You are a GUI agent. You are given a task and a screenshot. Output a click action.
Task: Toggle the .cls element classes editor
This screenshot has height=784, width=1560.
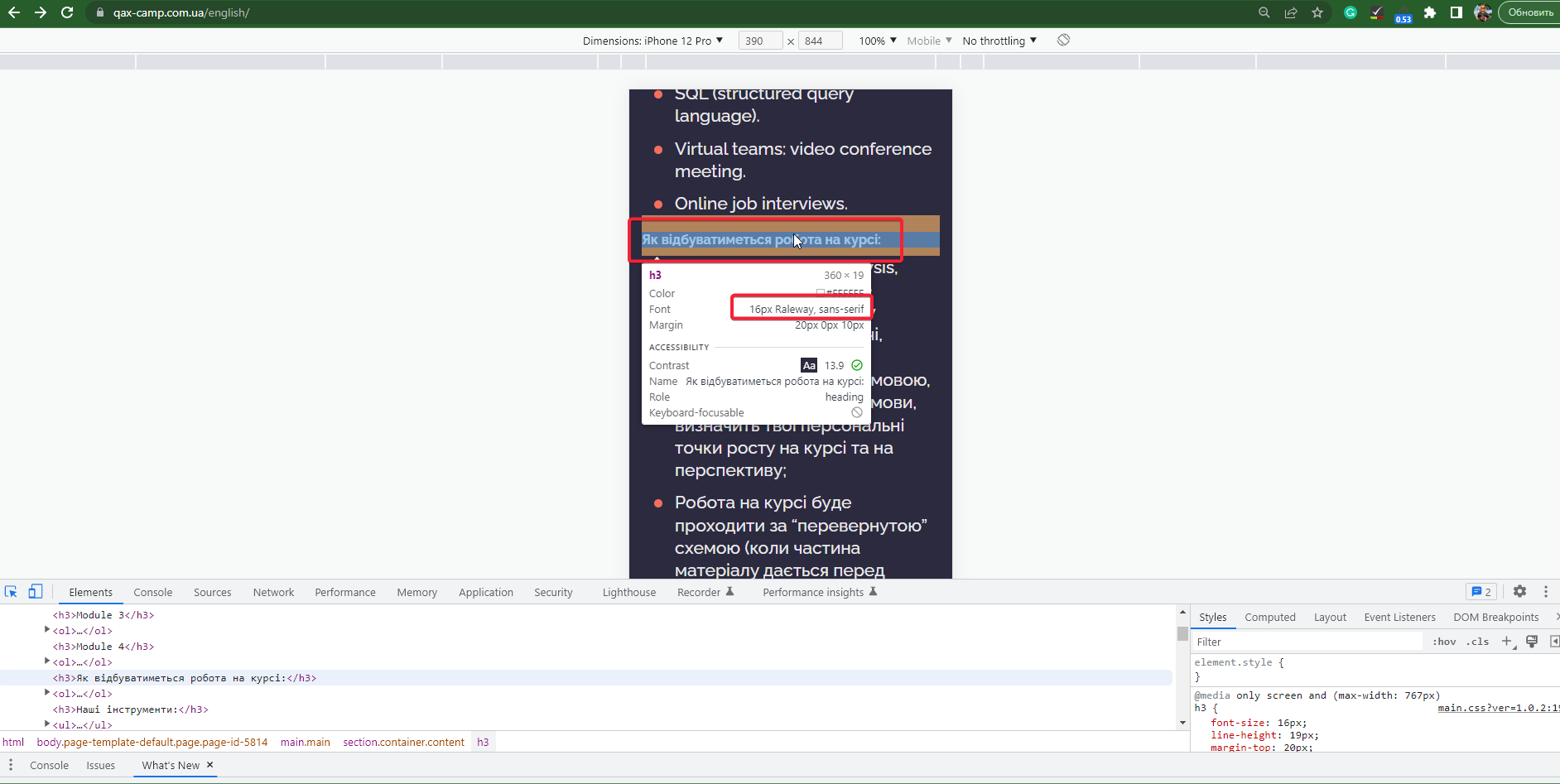[1477, 641]
